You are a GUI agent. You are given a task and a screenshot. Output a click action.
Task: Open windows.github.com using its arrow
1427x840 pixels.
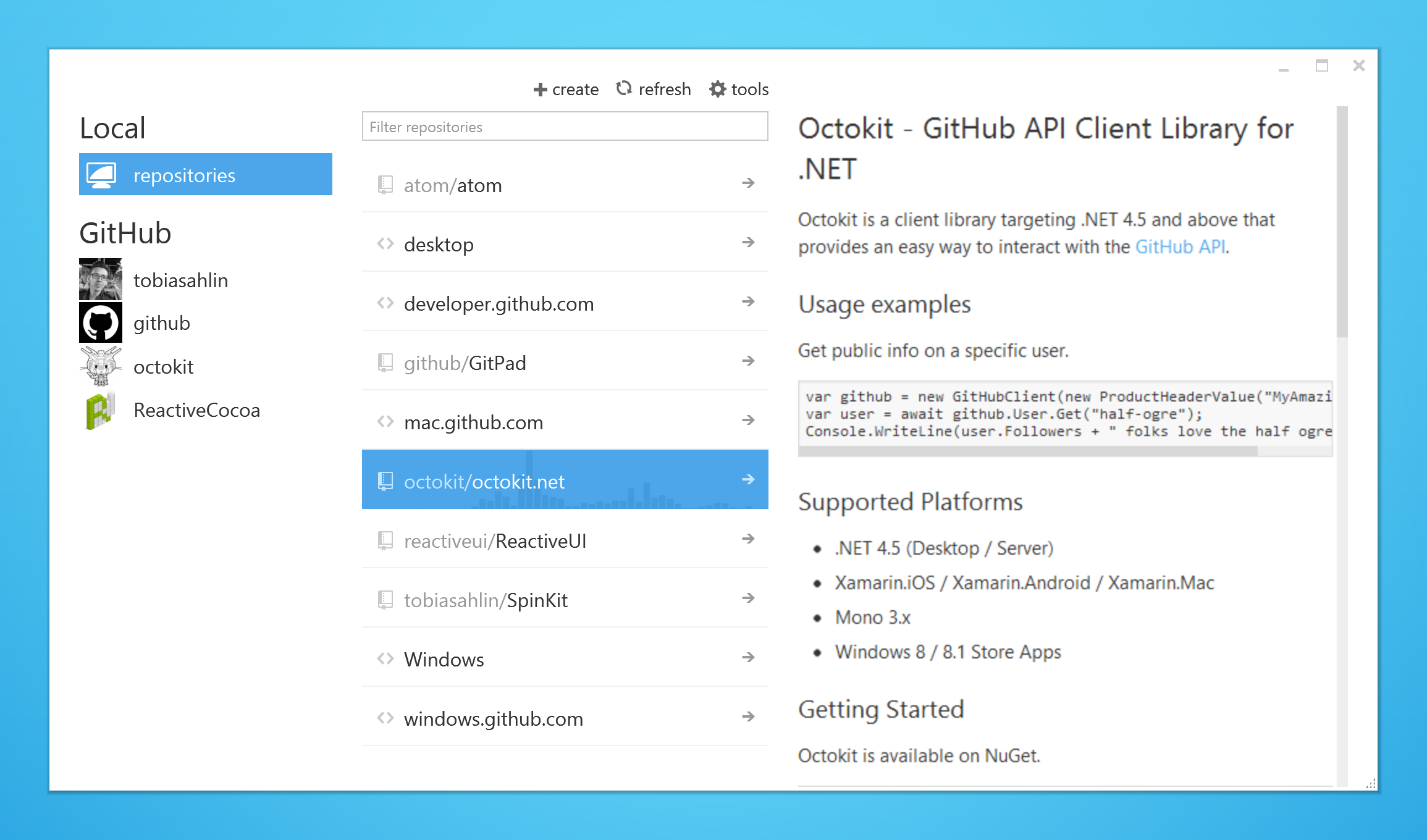point(748,716)
